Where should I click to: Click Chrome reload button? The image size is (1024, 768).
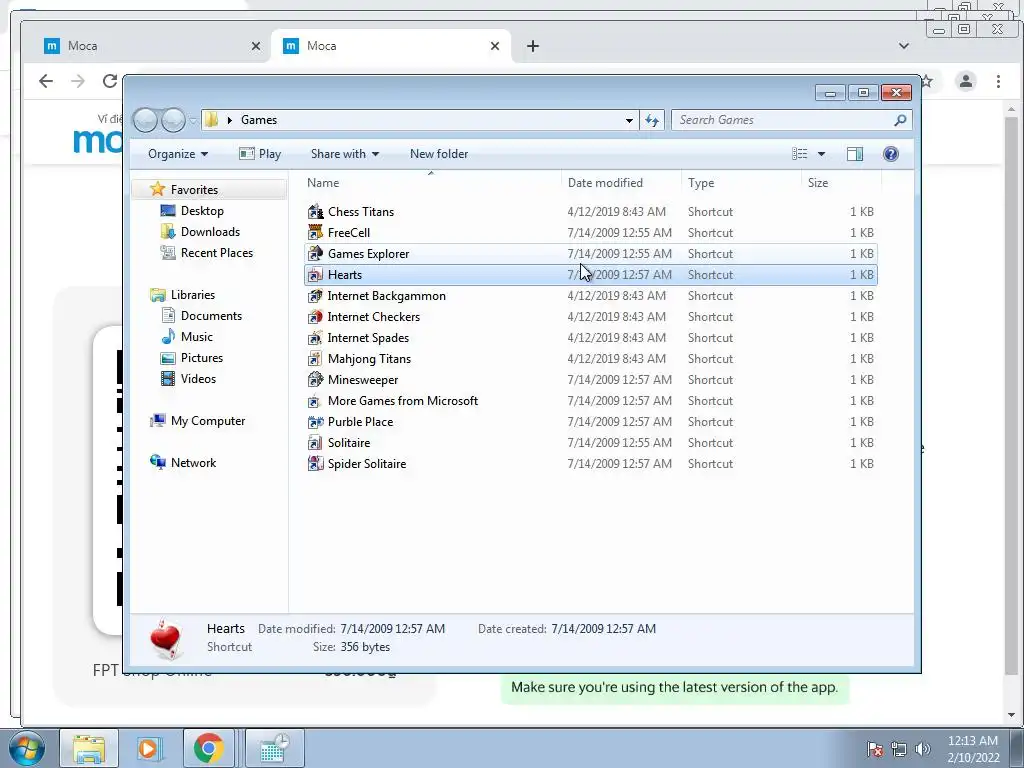click(x=110, y=81)
